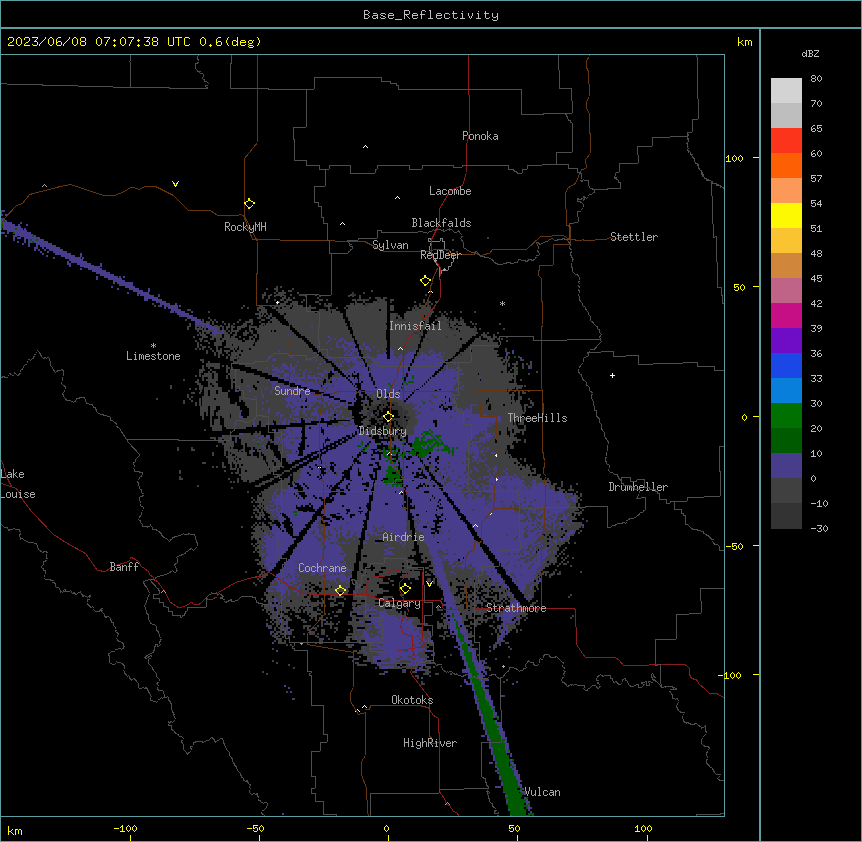
Task: Select the yellow diamond marker south of RedDeer
Action: click(426, 281)
